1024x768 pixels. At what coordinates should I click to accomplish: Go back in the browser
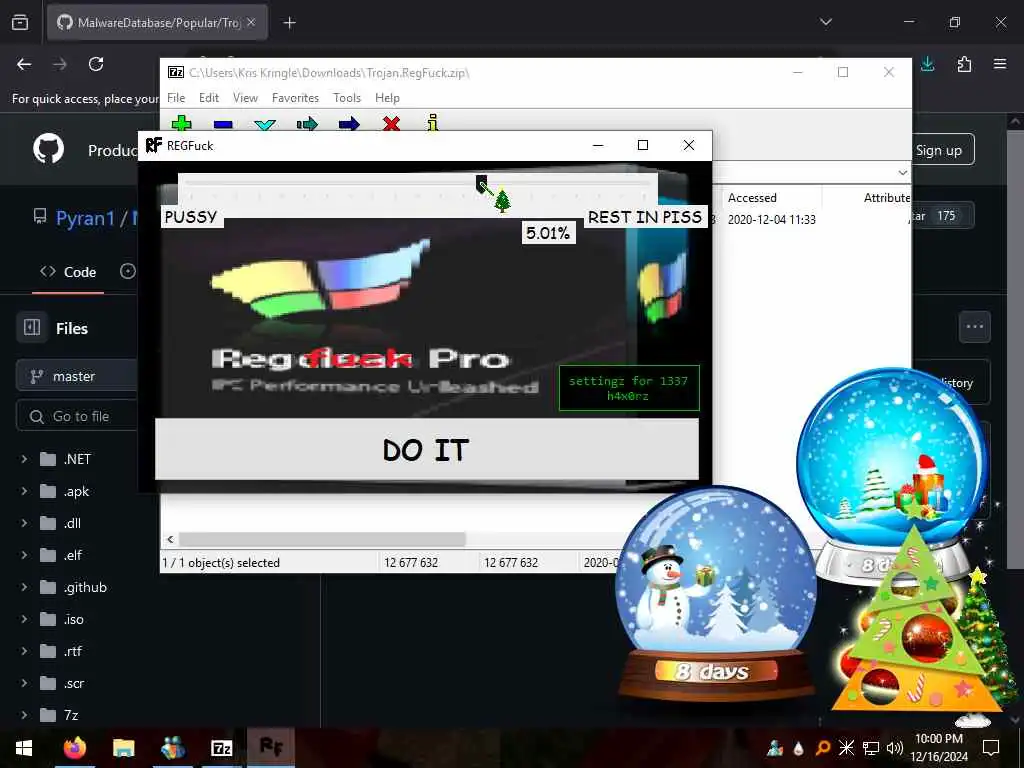point(24,64)
